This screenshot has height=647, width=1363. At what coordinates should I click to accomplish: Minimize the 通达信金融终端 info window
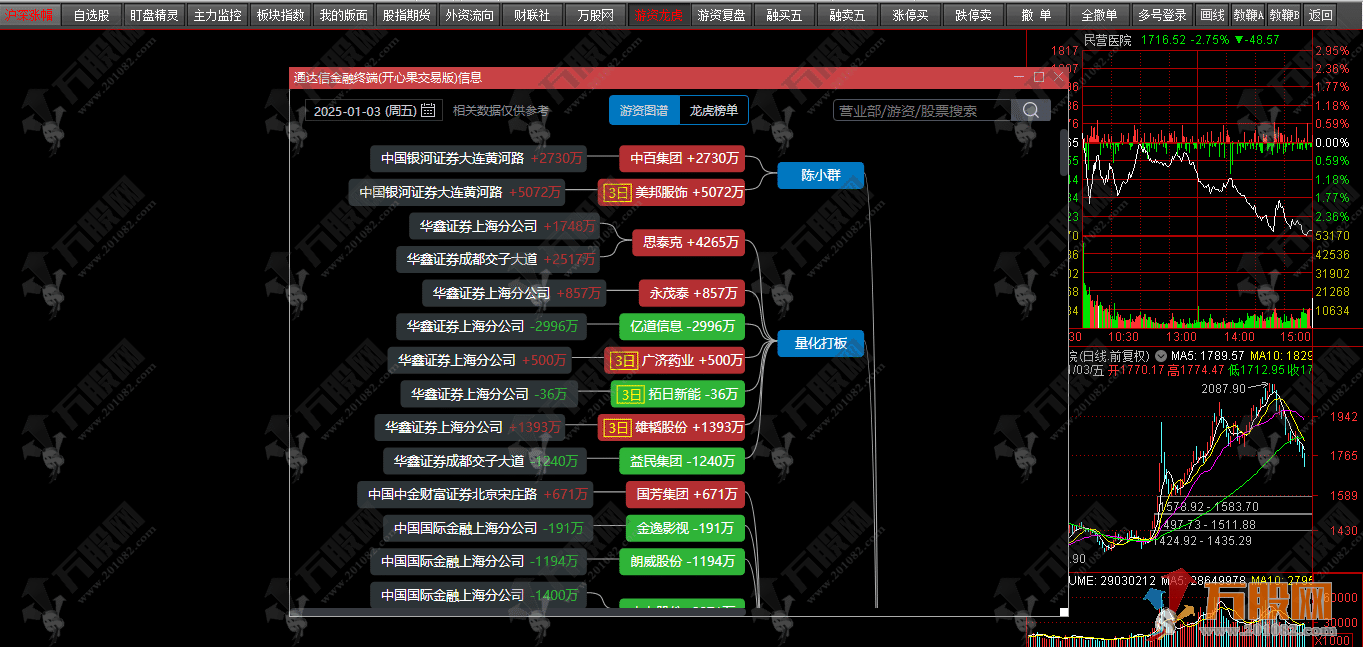[1019, 77]
